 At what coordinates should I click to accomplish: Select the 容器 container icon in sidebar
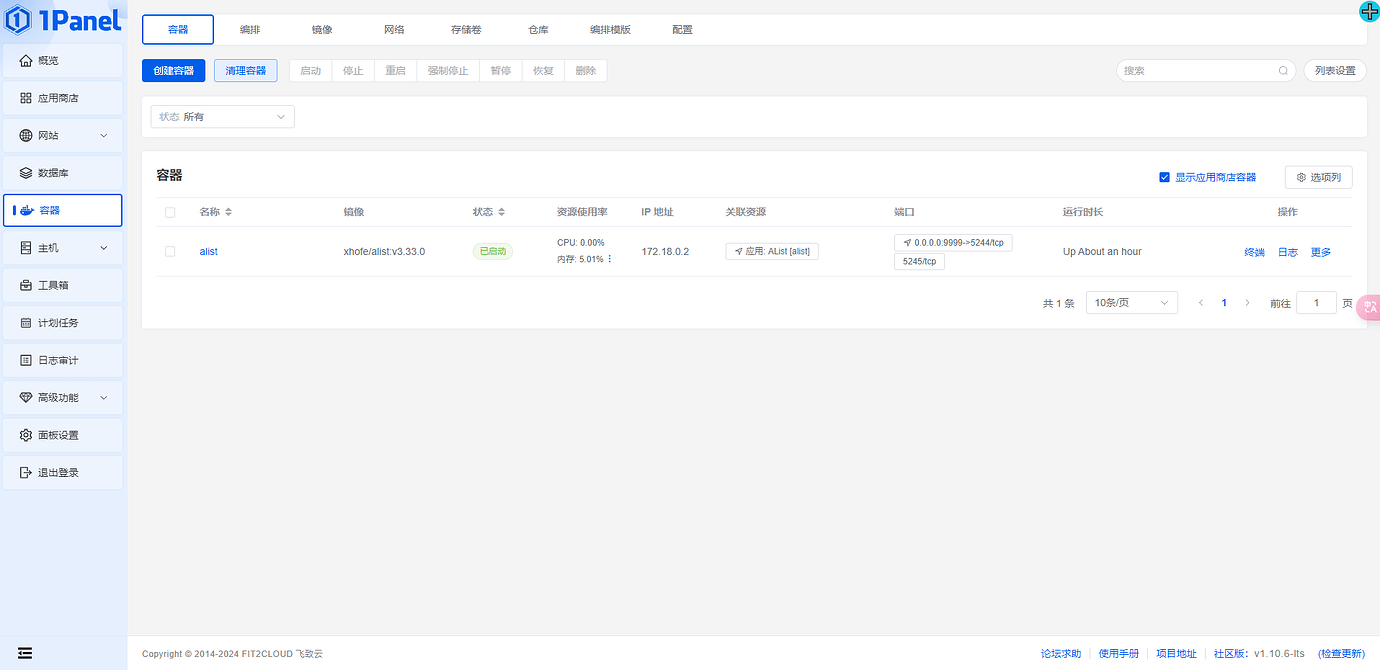[x=28, y=210]
